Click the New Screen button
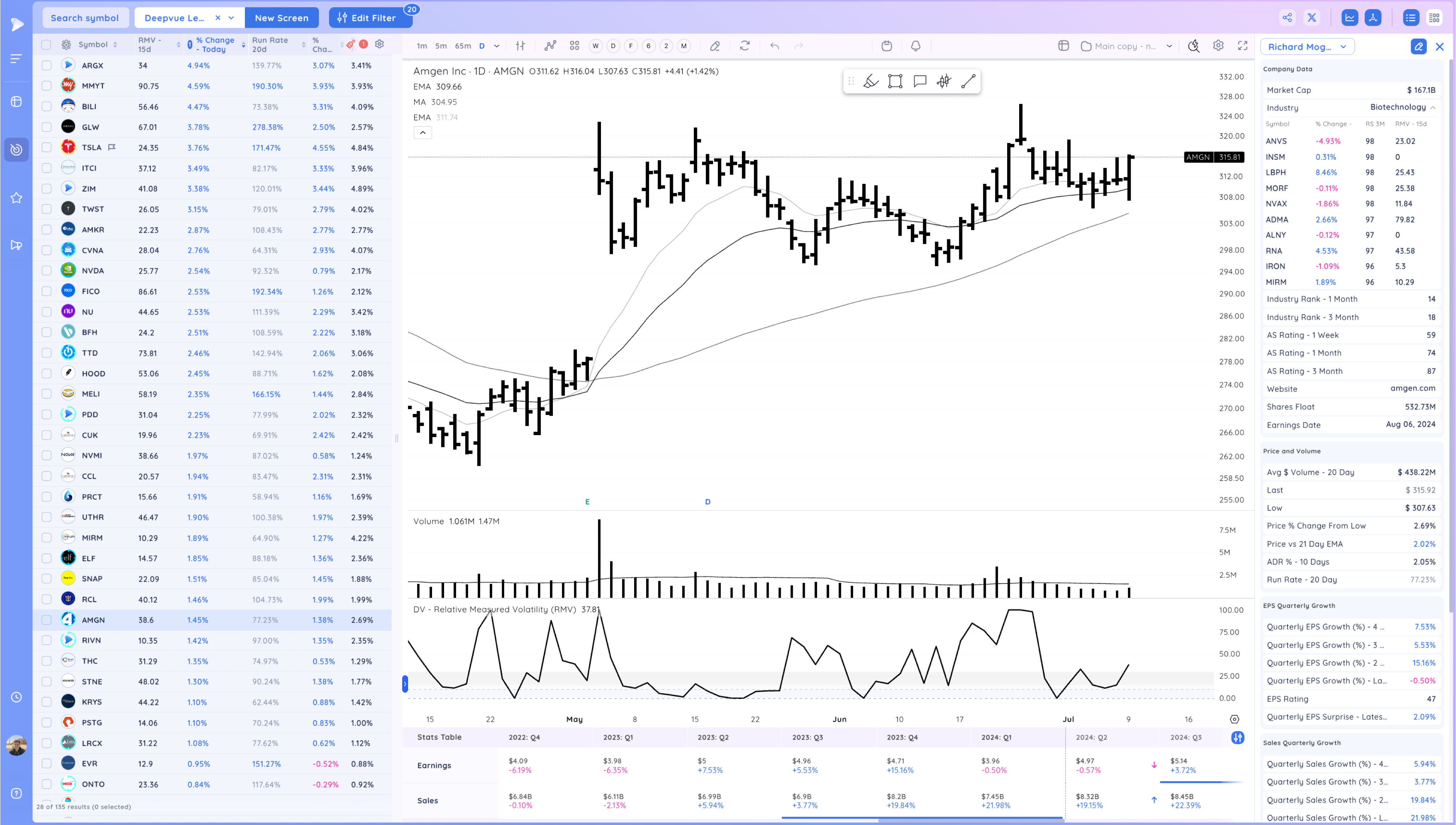The height and width of the screenshot is (825, 1456). pos(281,17)
